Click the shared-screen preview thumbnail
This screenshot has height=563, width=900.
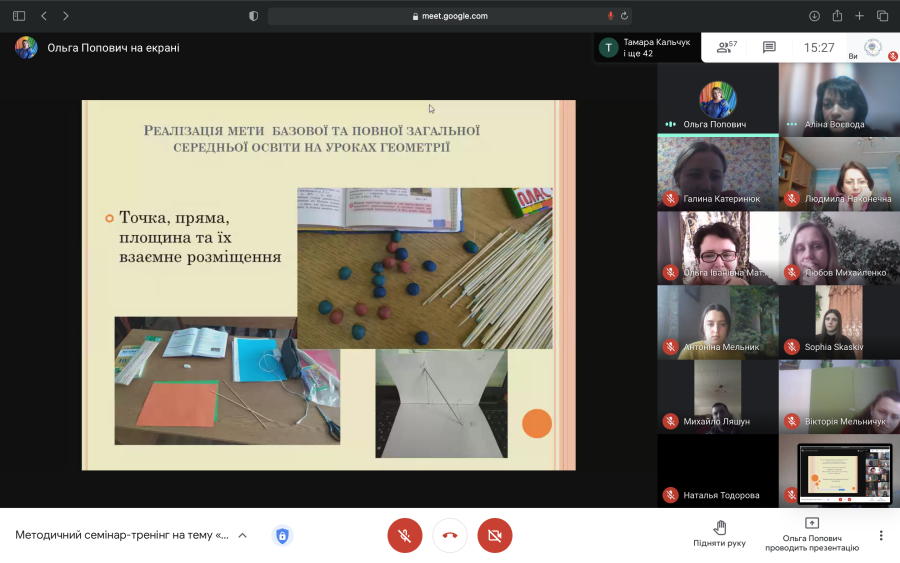(x=845, y=474)
